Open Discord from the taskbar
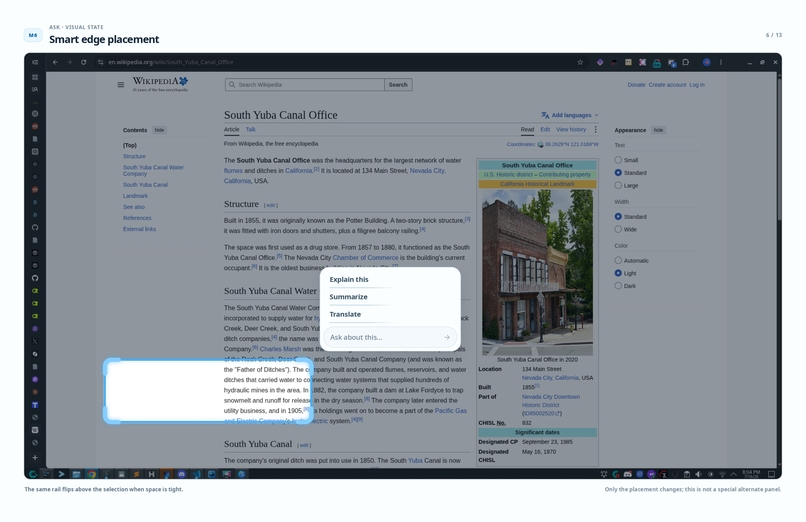The height and width of the screenshot is (522, 806). click(181, 474)
